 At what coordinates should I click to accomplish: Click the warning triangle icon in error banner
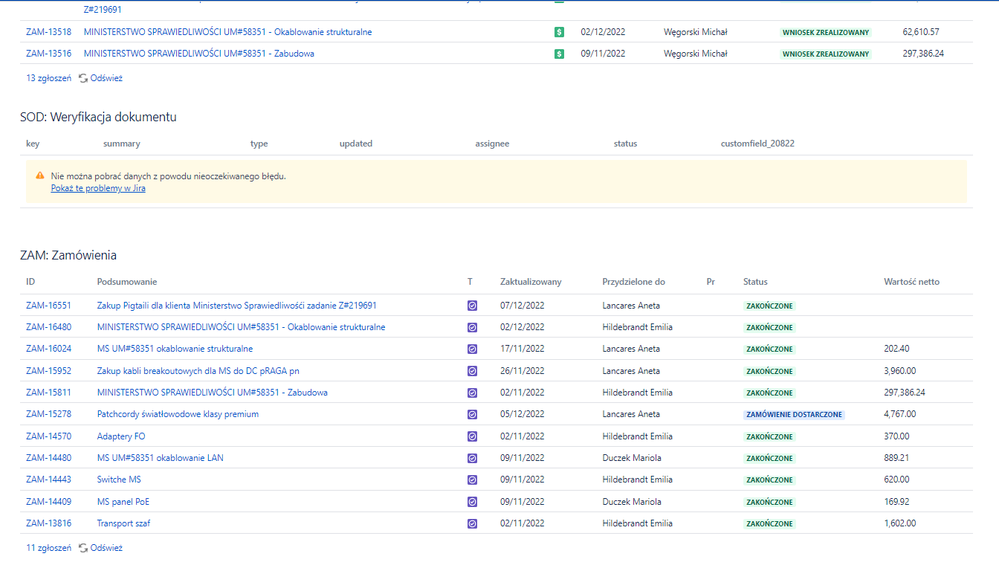pos(40,176)
